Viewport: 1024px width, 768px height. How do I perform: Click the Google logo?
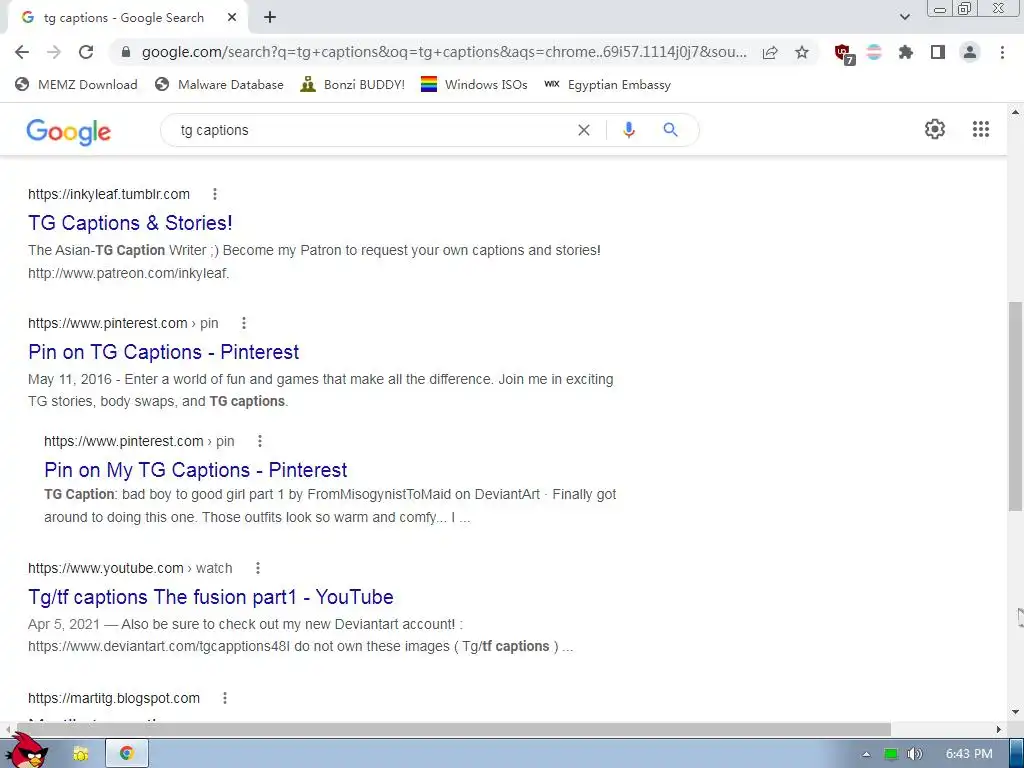[x=69, y=131]
